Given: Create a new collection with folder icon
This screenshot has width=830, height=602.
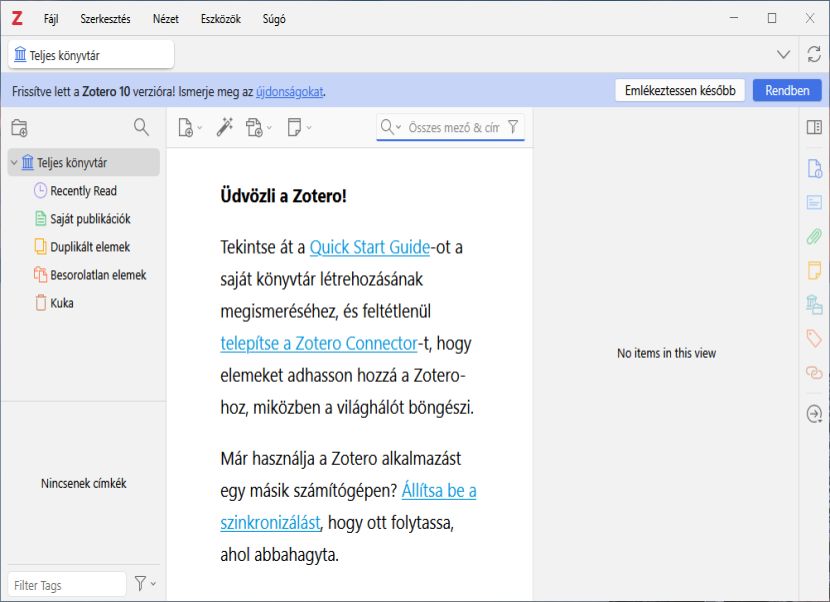Looking at the screenshot, I should [20, 128].
